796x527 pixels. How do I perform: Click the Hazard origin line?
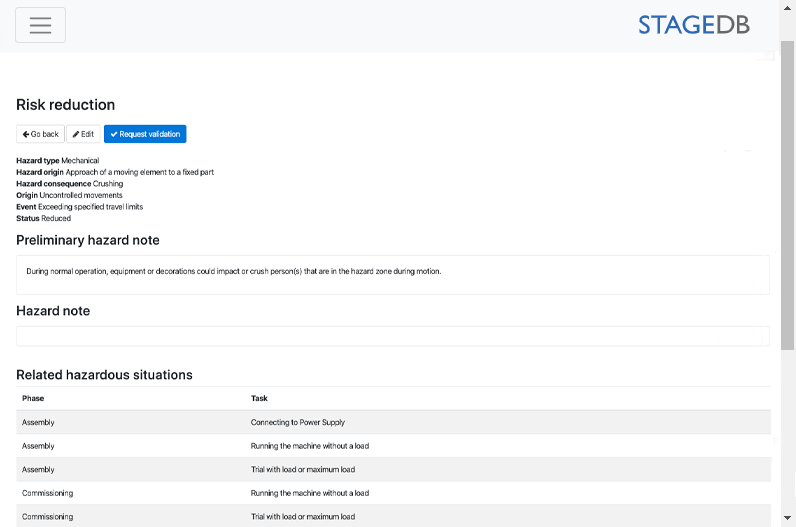click(115, 172)
